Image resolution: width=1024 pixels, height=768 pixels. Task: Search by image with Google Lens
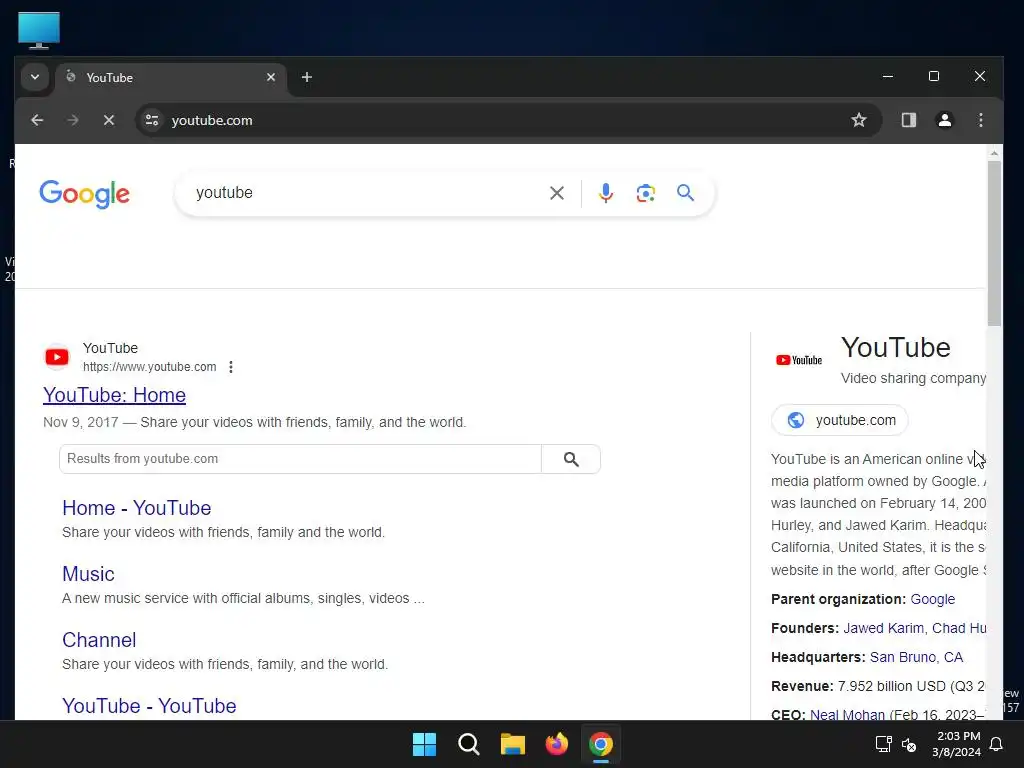pyautogui.click(x=645, y=193)
